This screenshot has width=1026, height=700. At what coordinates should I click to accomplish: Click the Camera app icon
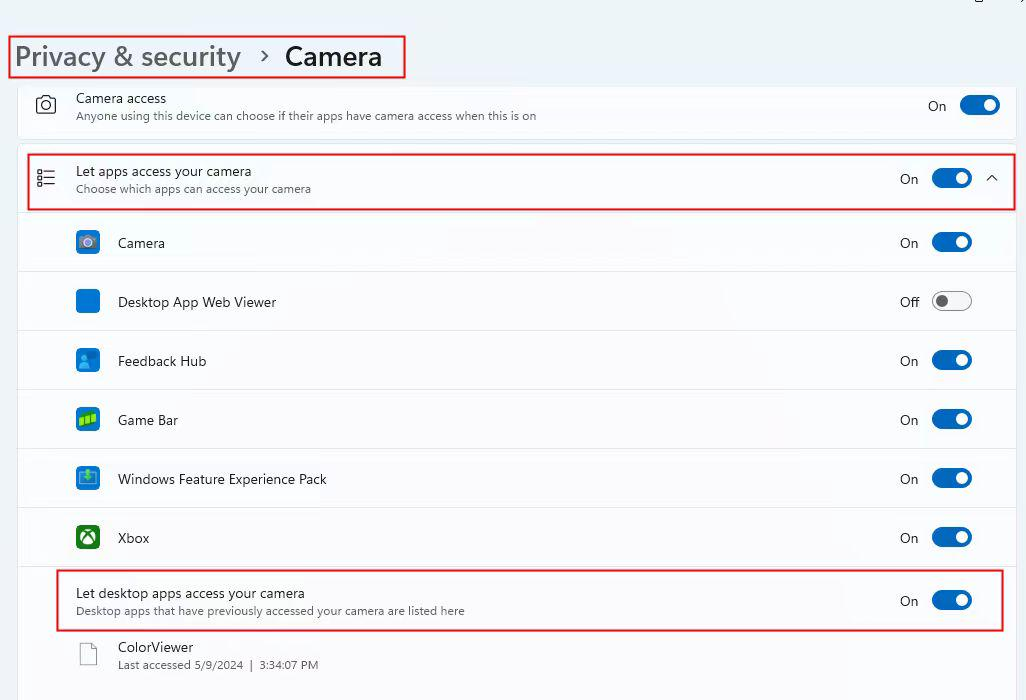(x=88, y=242)
